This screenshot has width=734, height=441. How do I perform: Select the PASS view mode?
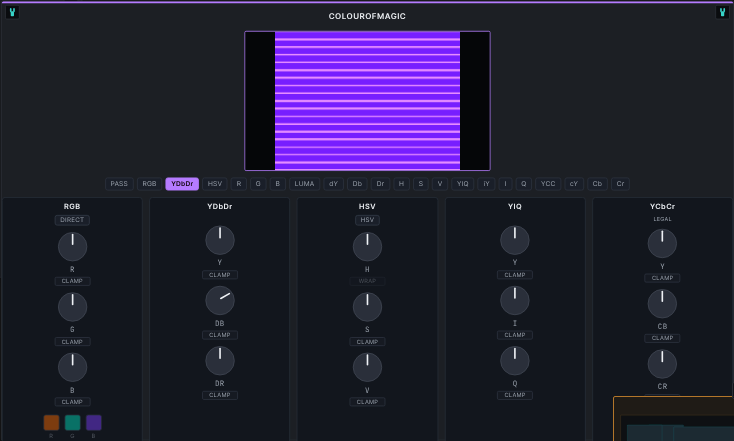119,184
